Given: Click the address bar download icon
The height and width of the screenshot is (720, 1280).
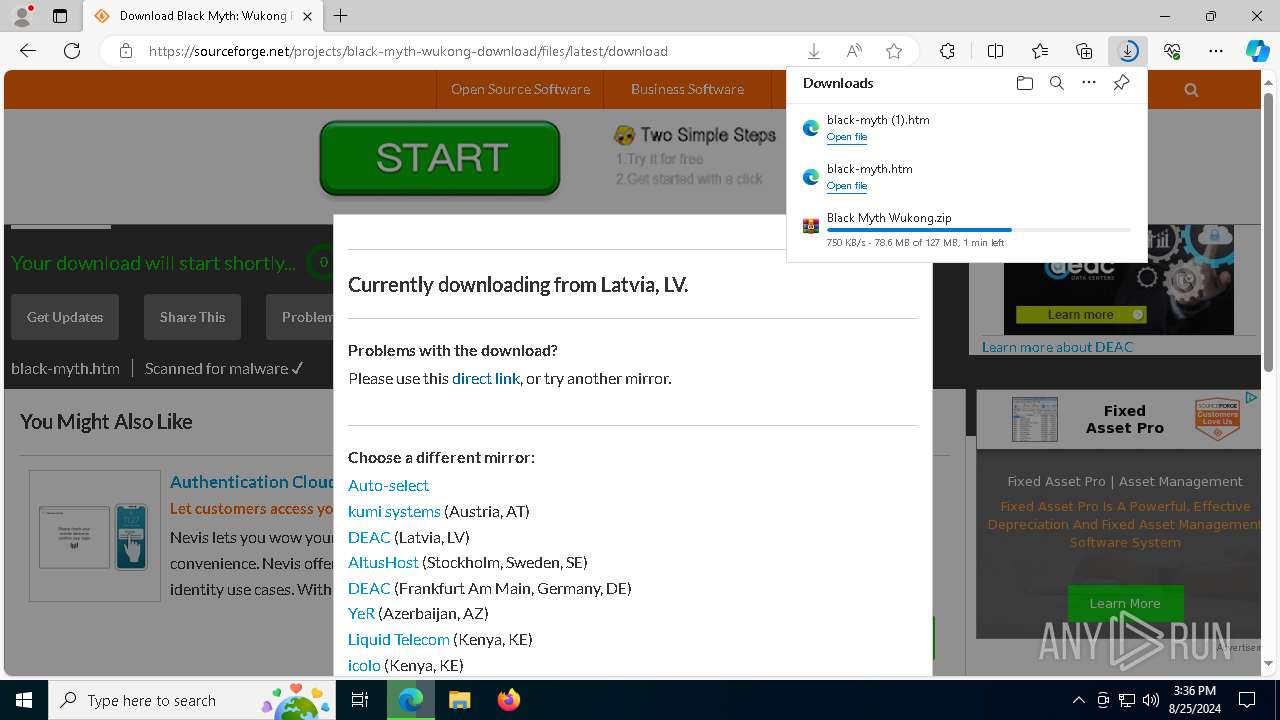Looking at the screenshot, I should click(x=814, y=51).
